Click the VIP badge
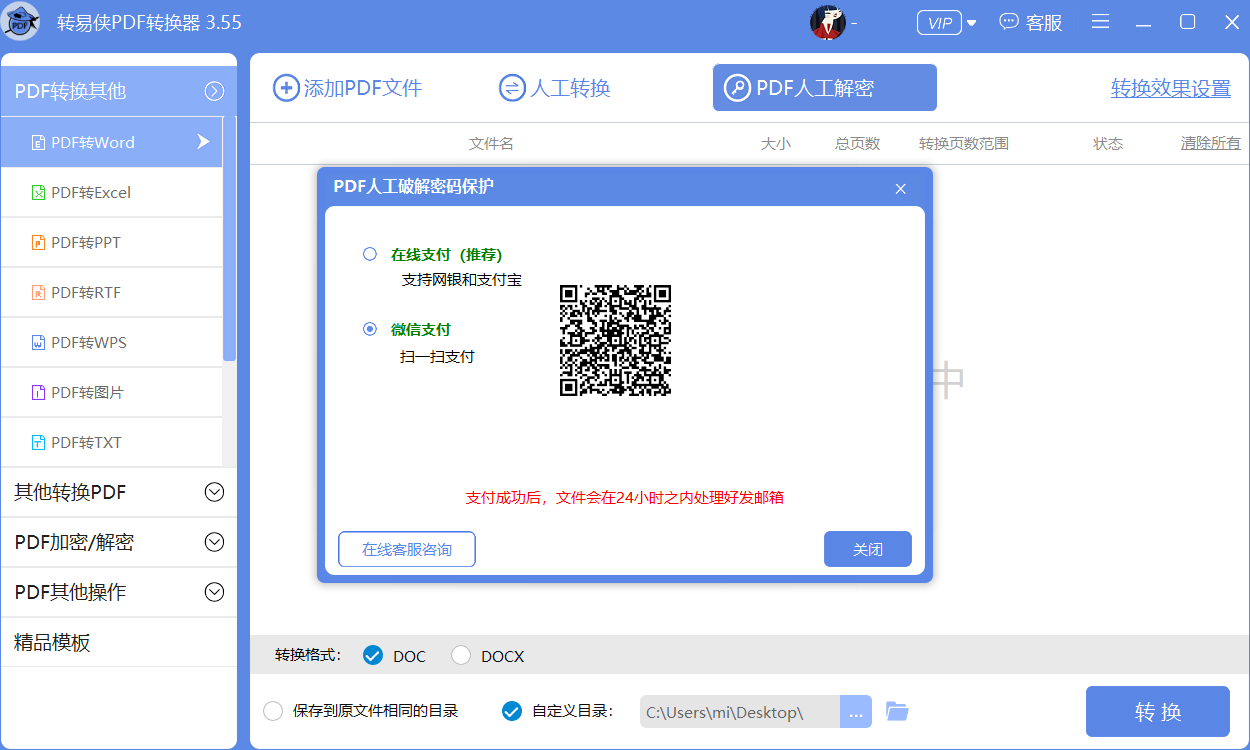This screenshot has height=750, width=1250. point(939,23)
